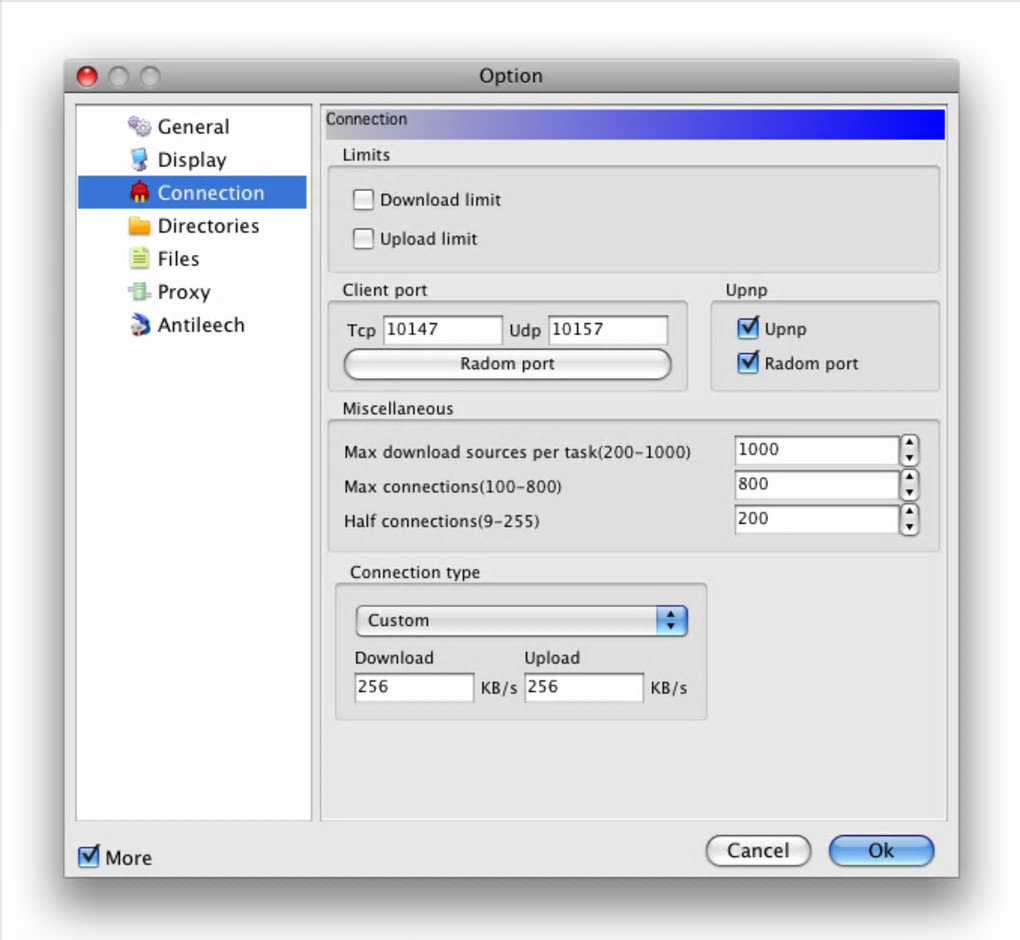Click the Proxy server icon
This screenshot has width=1020, height=940.
(x=139, y=291)
